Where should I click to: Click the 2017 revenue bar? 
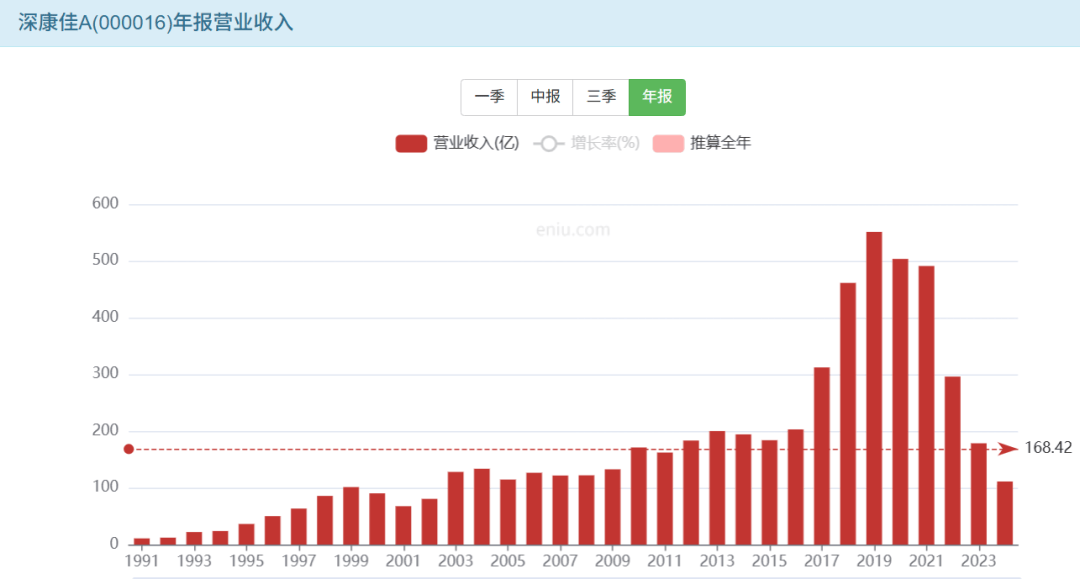pyautogui.click(x=822, y=456)
